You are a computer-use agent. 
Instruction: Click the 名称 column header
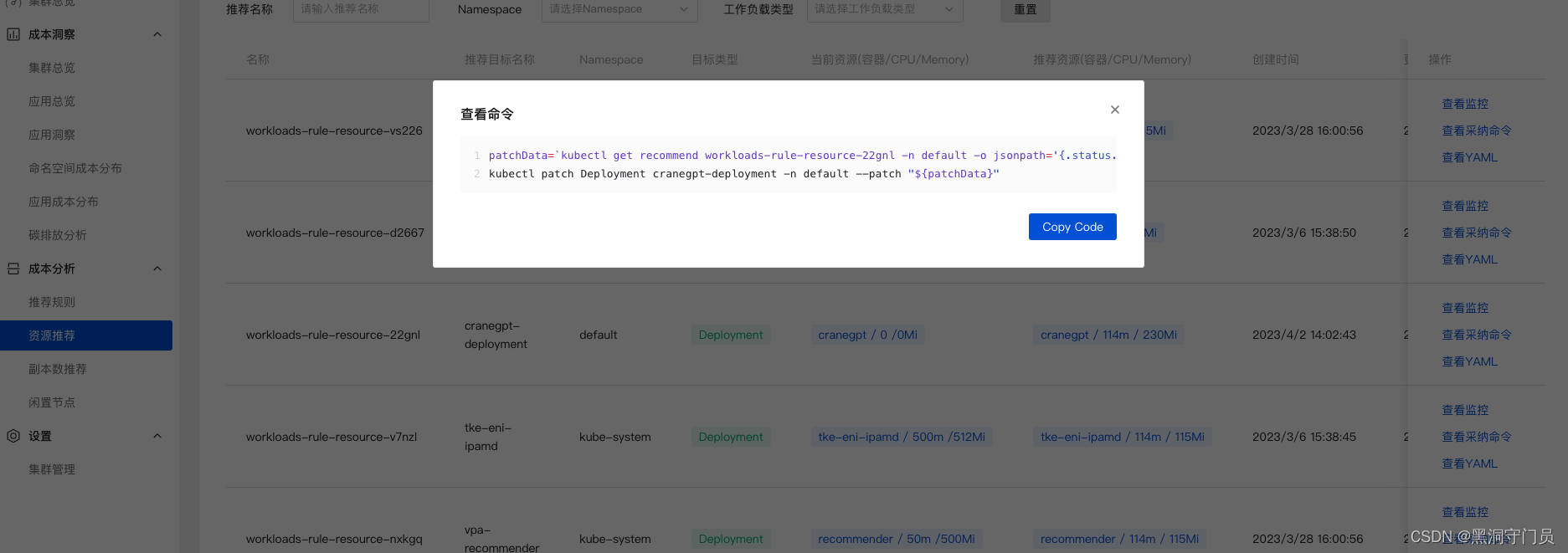tap(258, 59)
